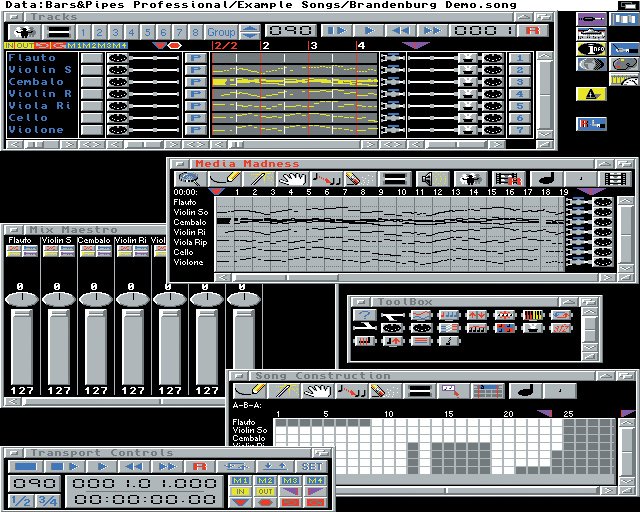This screenshot has width=640, height=512.
Task: Click the globe with arrow icon
Action: (x=591, y=64)
